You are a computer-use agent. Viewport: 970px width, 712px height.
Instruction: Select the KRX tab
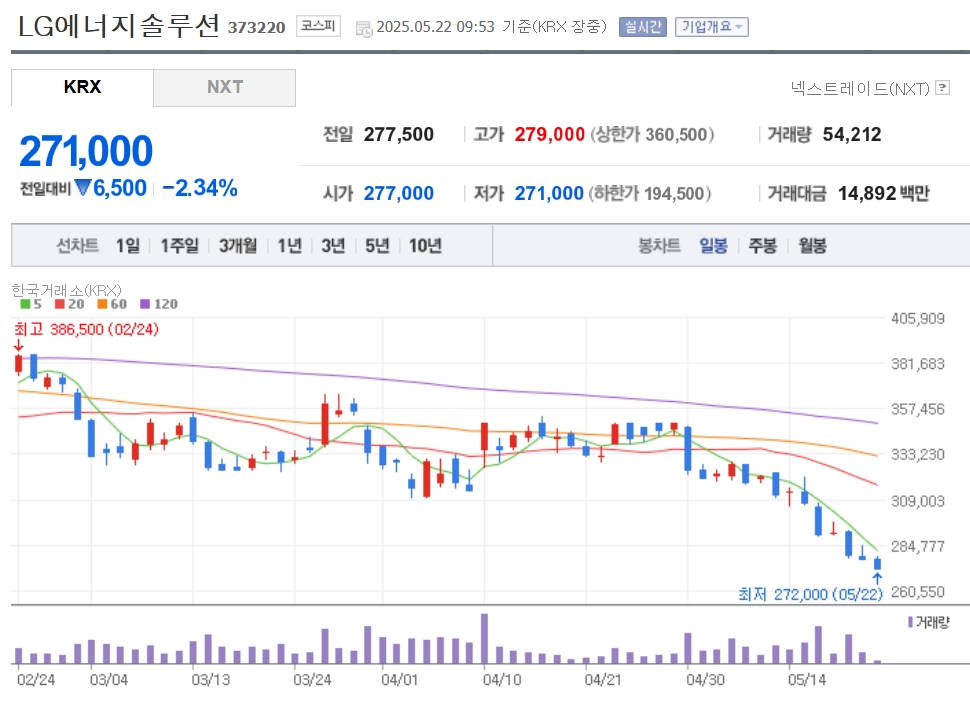82,87
